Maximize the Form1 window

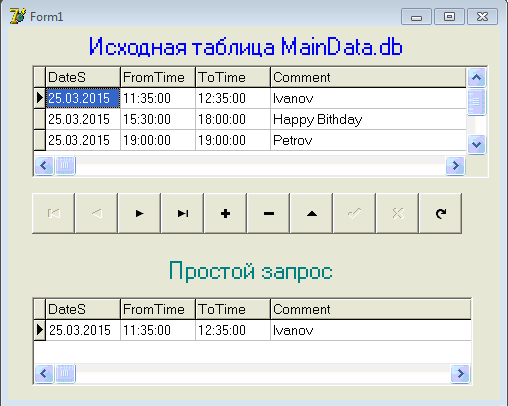pyautogui.click(x=449, y=17)
